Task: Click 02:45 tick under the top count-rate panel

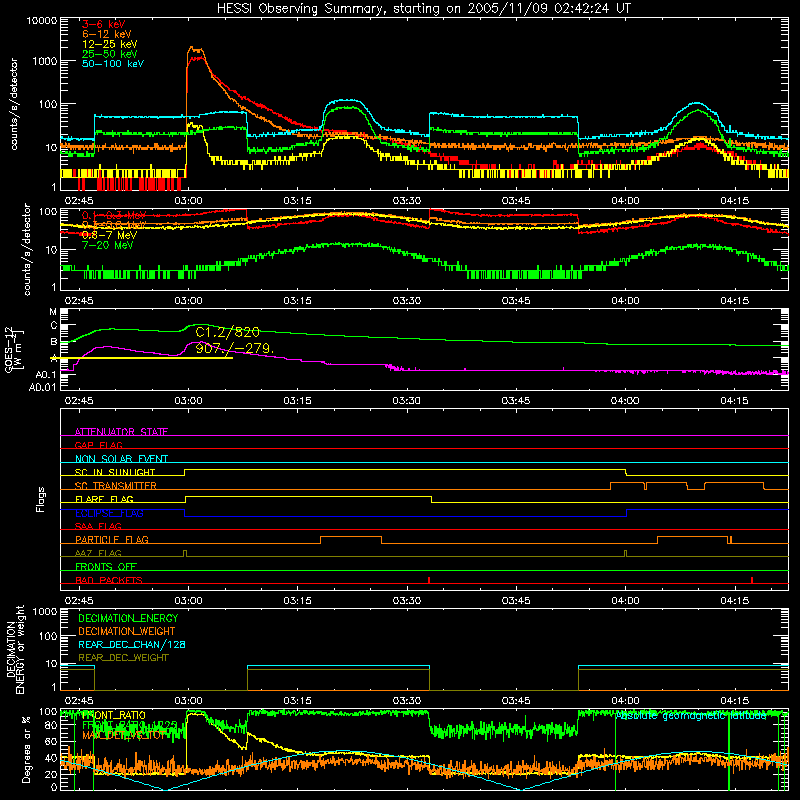Action: 79,201
